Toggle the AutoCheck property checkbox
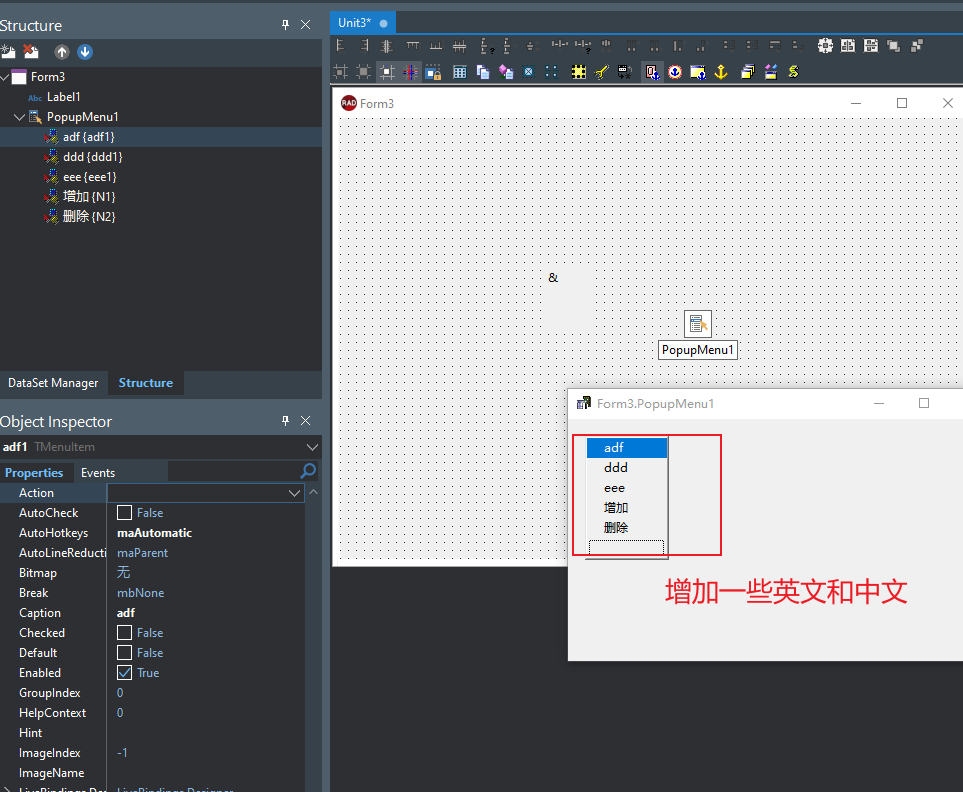The image size is (963, 792). tap(125, 513)
